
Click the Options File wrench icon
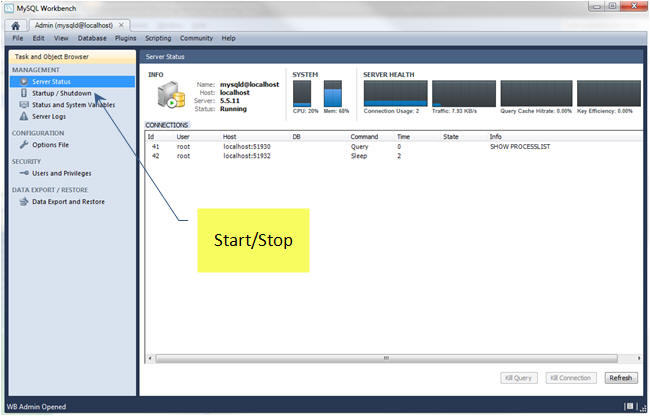pyautogui.click(x=24, y=145)
